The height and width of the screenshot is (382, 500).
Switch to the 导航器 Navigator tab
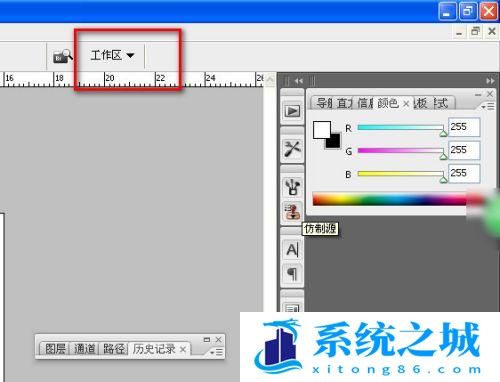pos(323,103)
